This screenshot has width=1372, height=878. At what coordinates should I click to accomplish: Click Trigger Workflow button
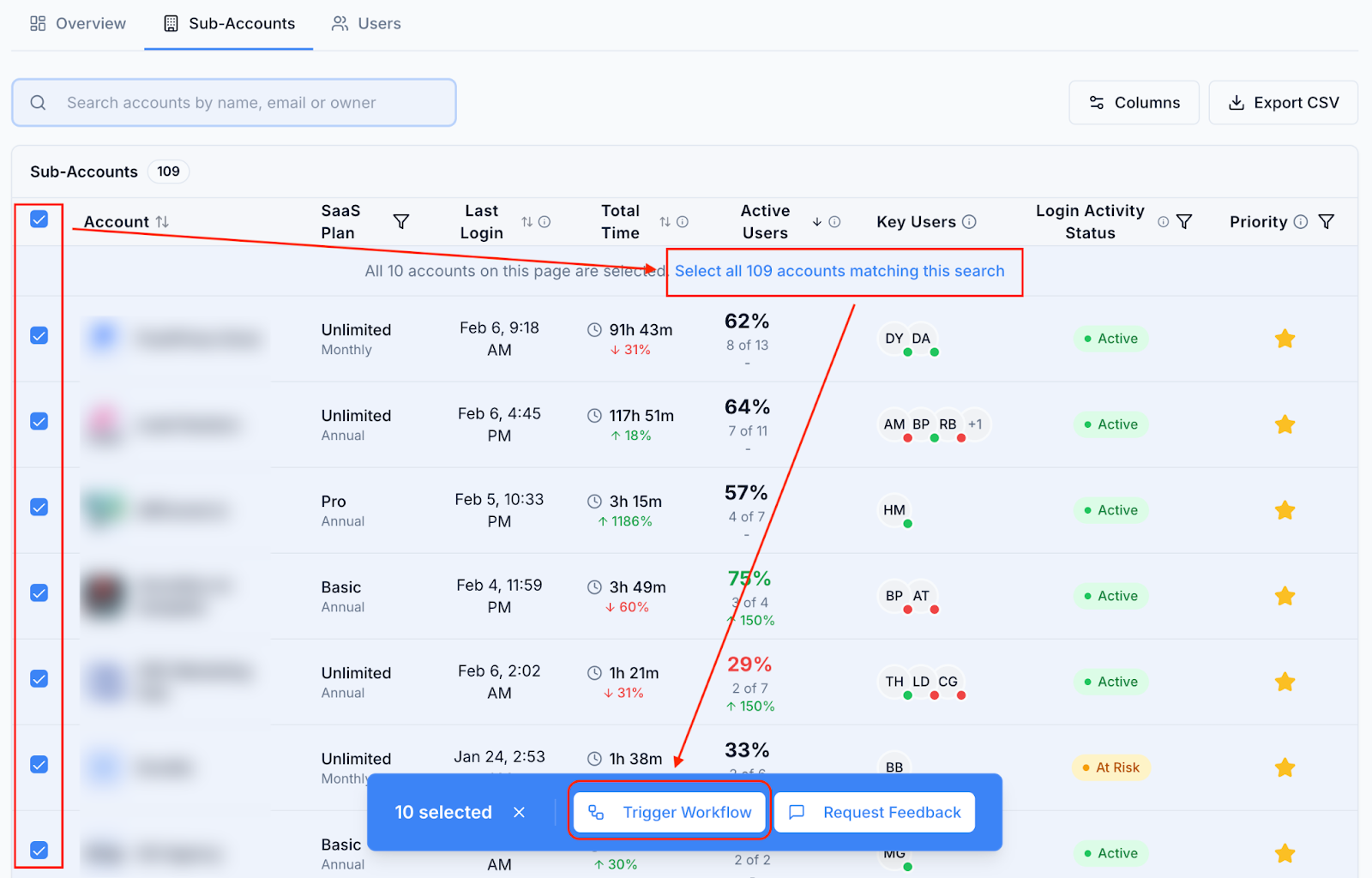670,812
